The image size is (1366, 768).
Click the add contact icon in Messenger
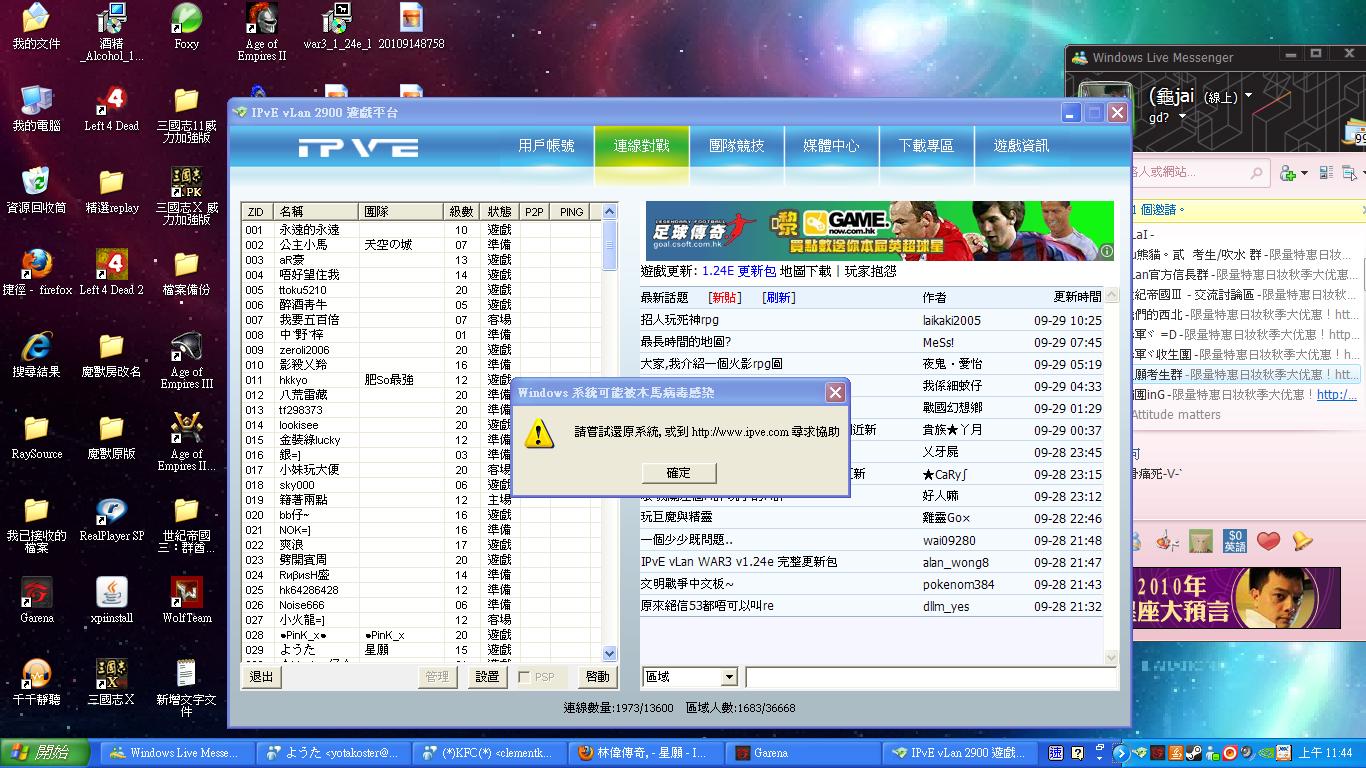pos(1289,173)
